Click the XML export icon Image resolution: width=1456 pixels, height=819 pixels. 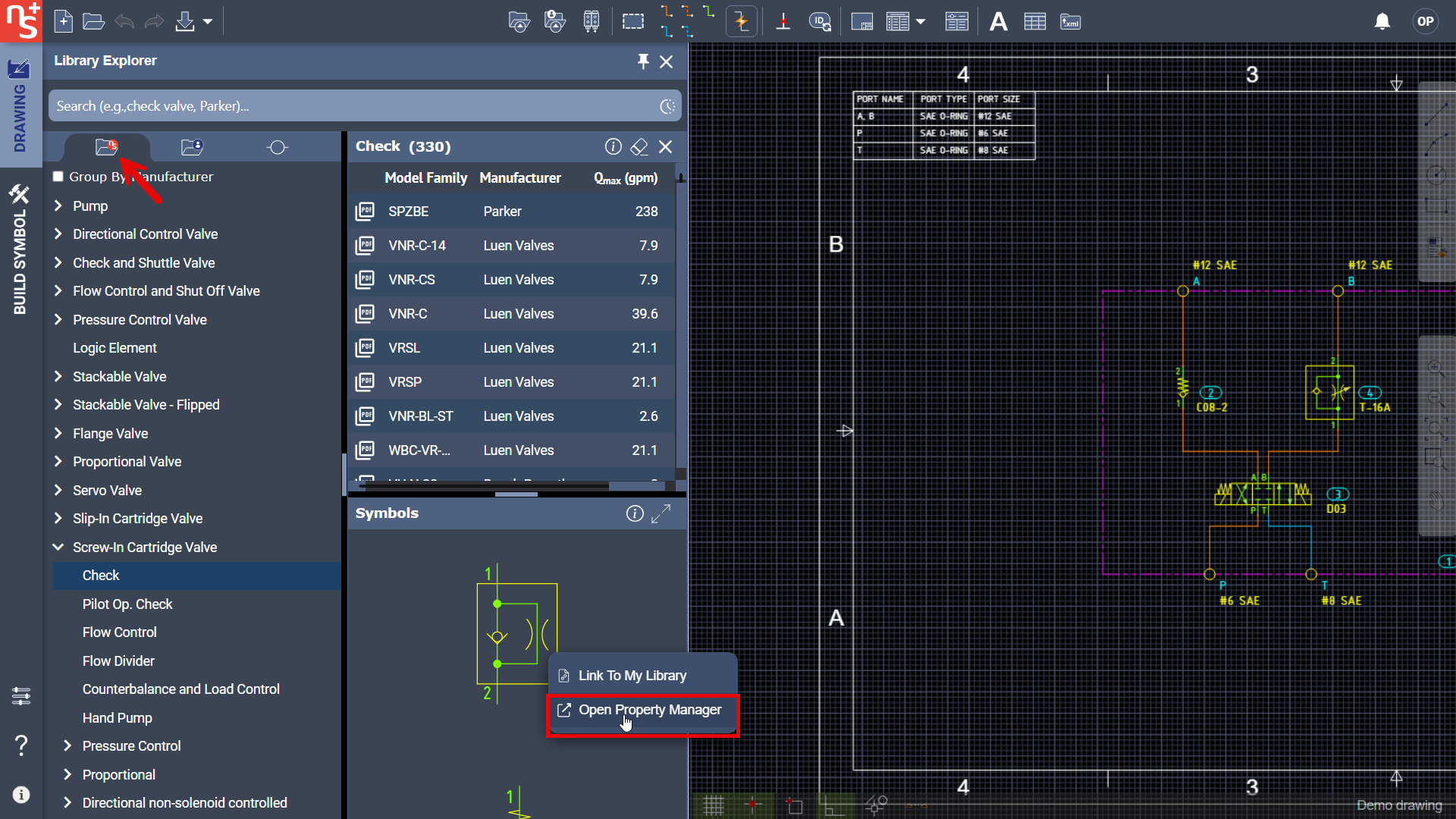pos(1070,21)
